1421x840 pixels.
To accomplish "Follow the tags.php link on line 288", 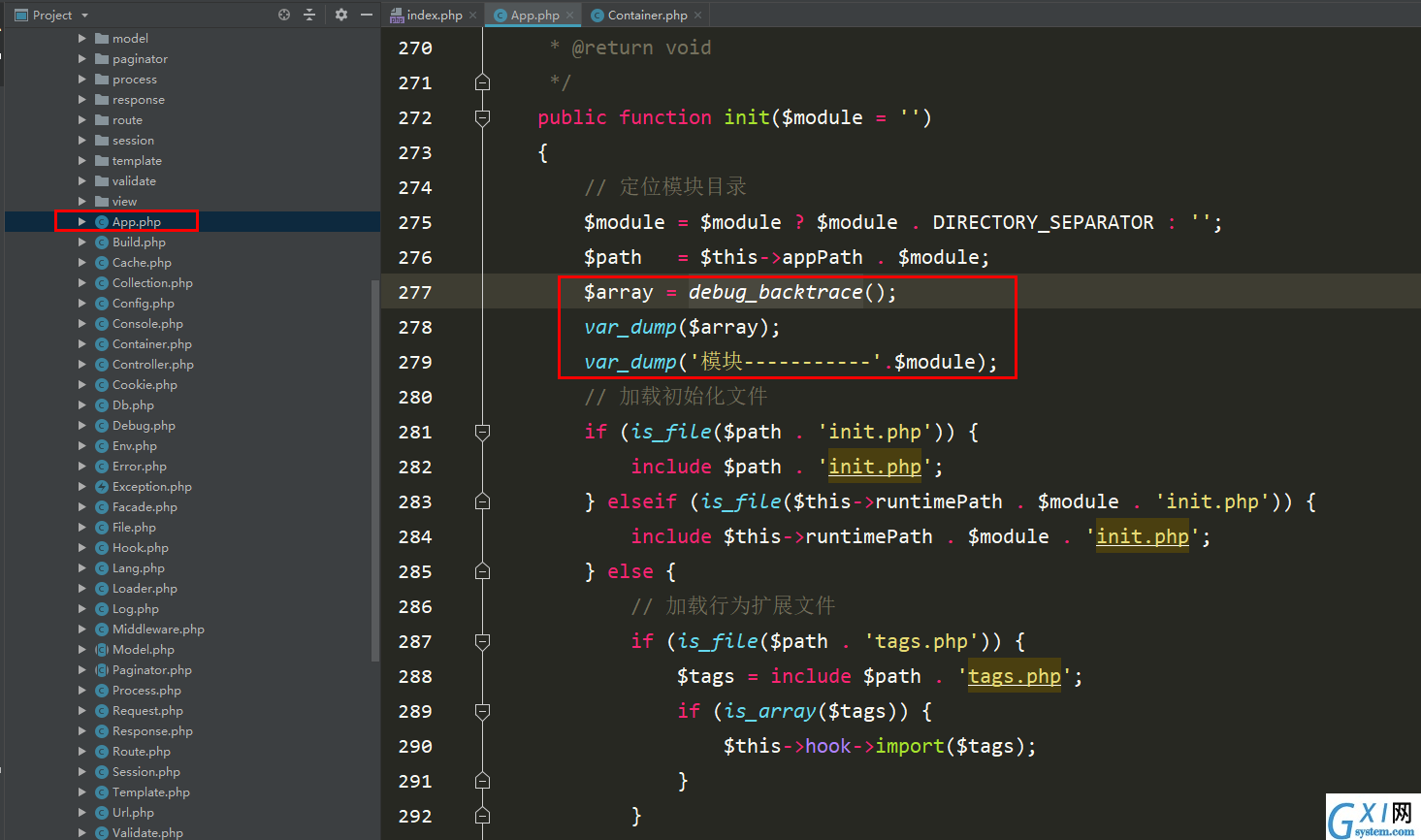I will [x=1015, y=677].
